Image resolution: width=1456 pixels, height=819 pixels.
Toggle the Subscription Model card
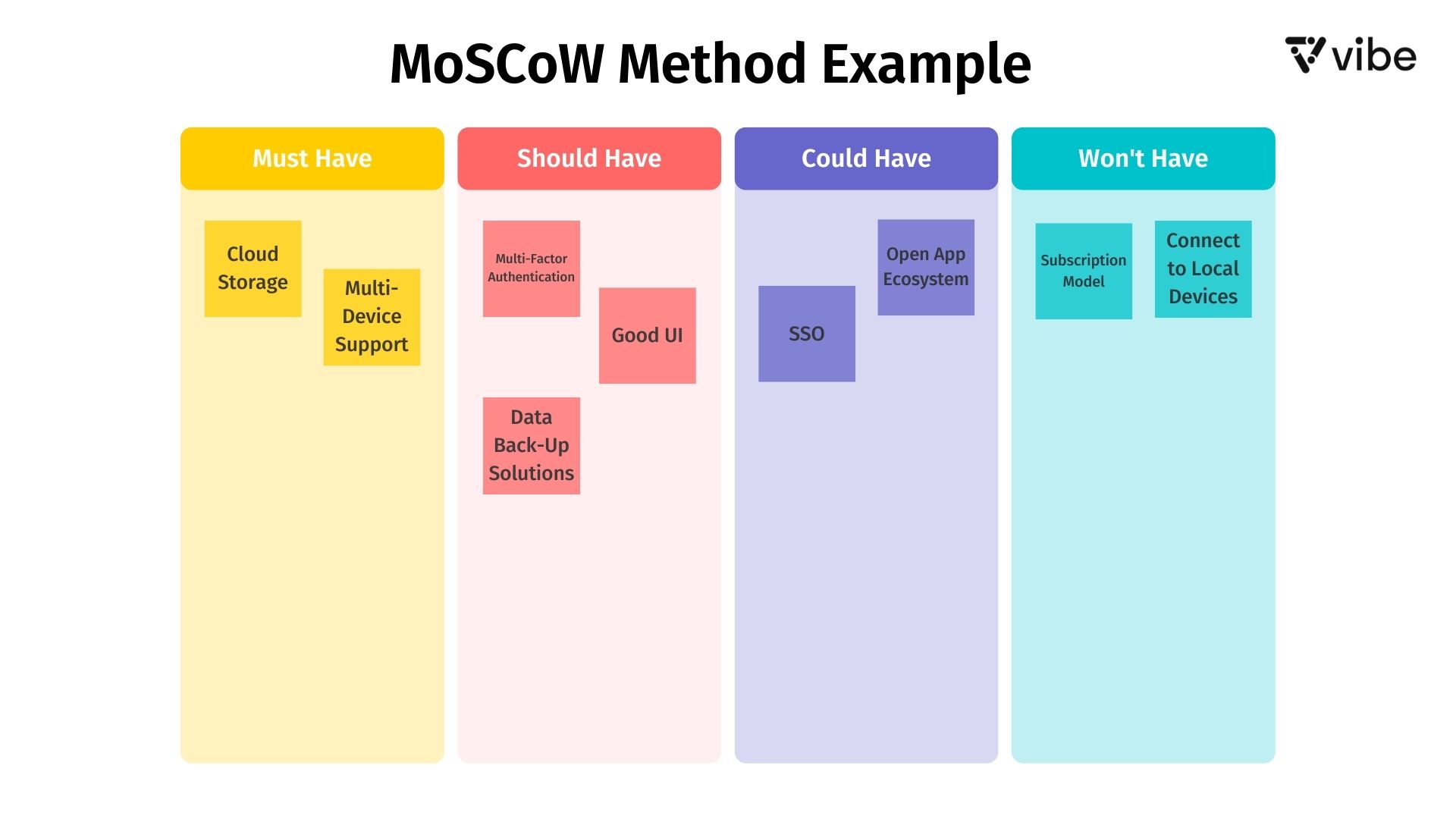click(1082, 271)
